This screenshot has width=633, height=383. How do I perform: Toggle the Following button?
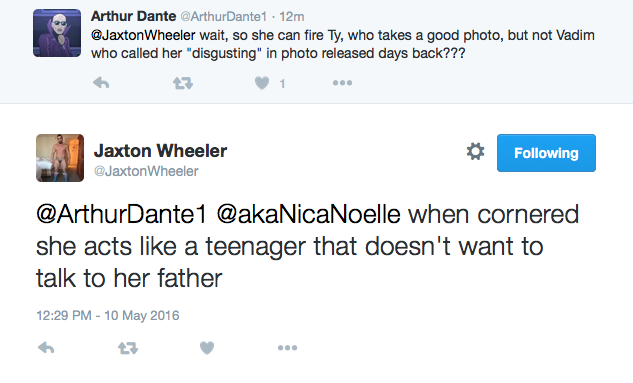click(546, 153)
